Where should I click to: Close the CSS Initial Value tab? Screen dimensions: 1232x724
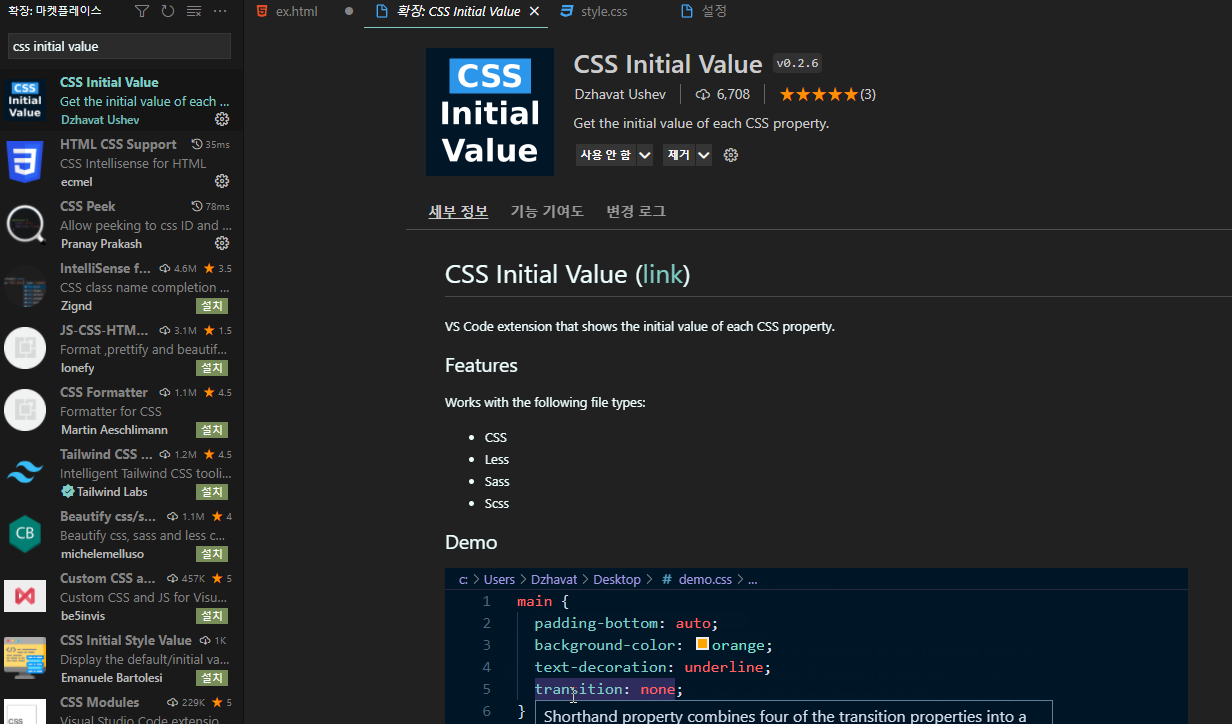(535, 11)
